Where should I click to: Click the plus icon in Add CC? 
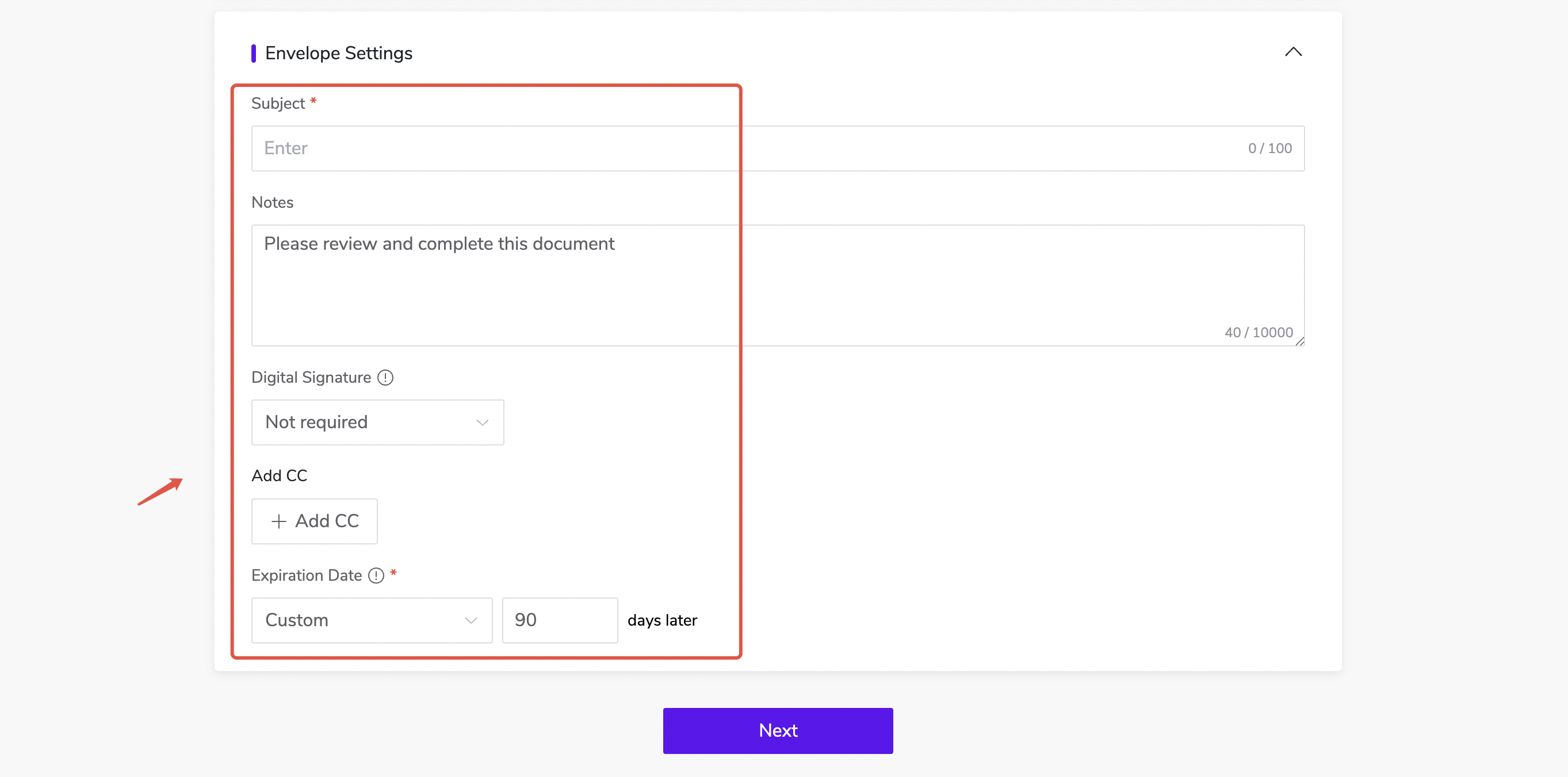279,521
